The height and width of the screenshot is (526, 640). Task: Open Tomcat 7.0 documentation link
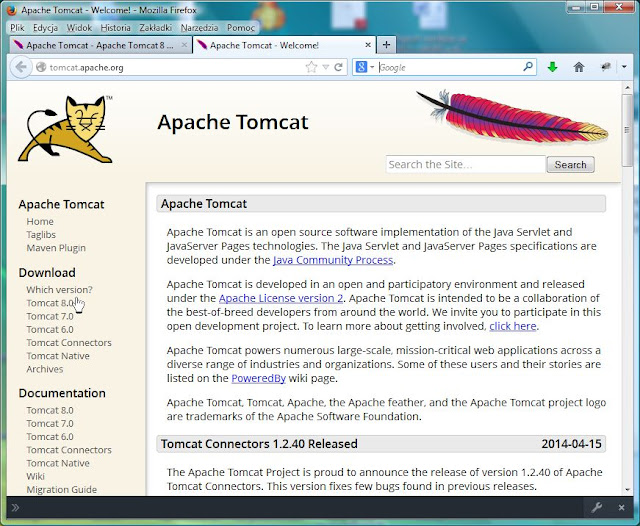point(50,424)
